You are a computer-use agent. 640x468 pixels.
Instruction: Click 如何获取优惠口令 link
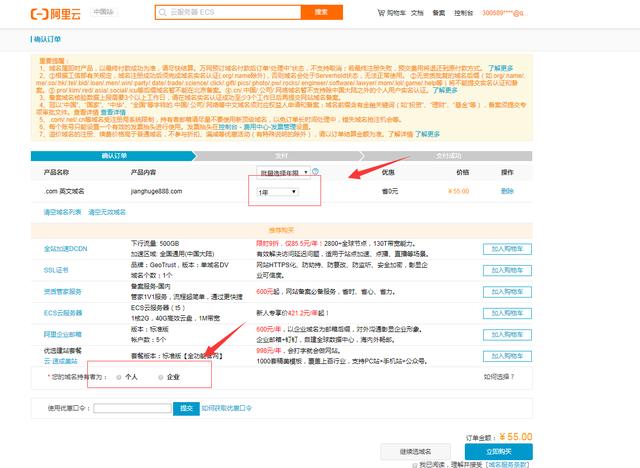click(227, 408)
